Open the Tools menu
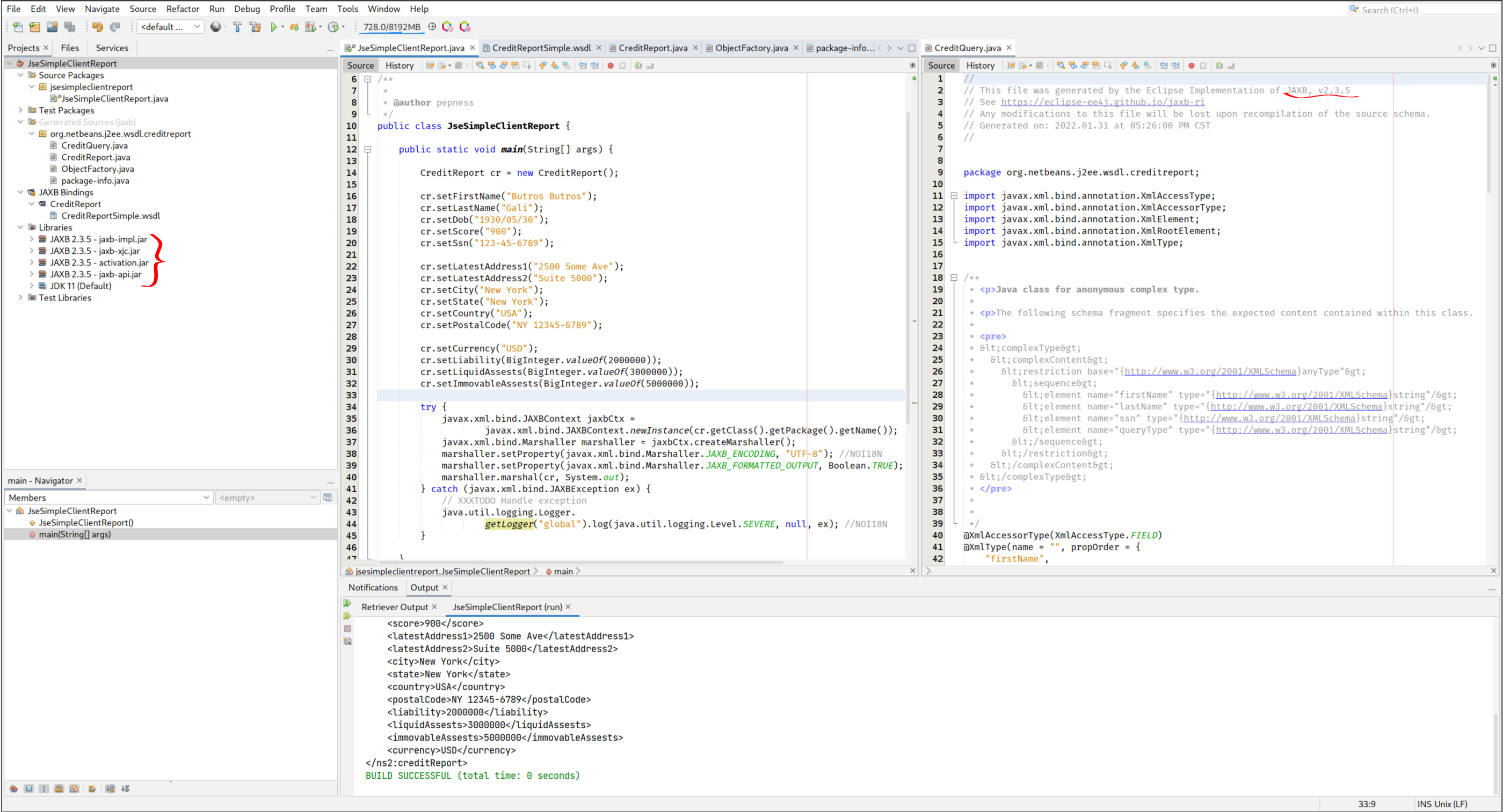The width and height of the screenshot is (1503, 812). [x=347, y=9]
